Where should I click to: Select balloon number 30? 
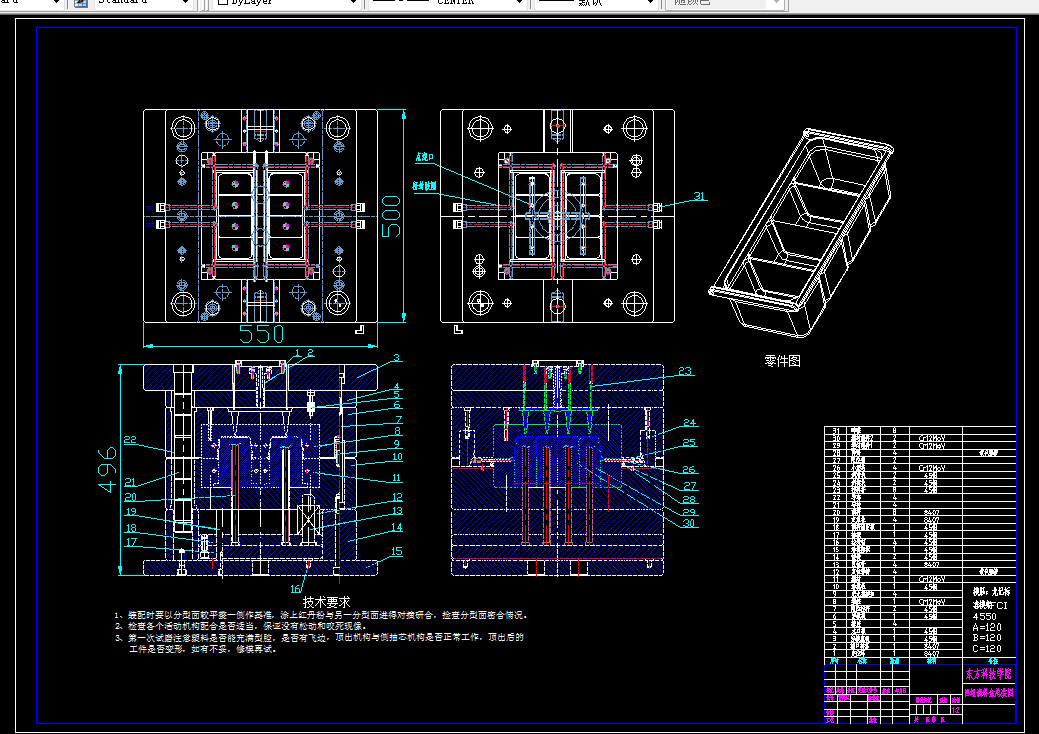pos(689,523)
